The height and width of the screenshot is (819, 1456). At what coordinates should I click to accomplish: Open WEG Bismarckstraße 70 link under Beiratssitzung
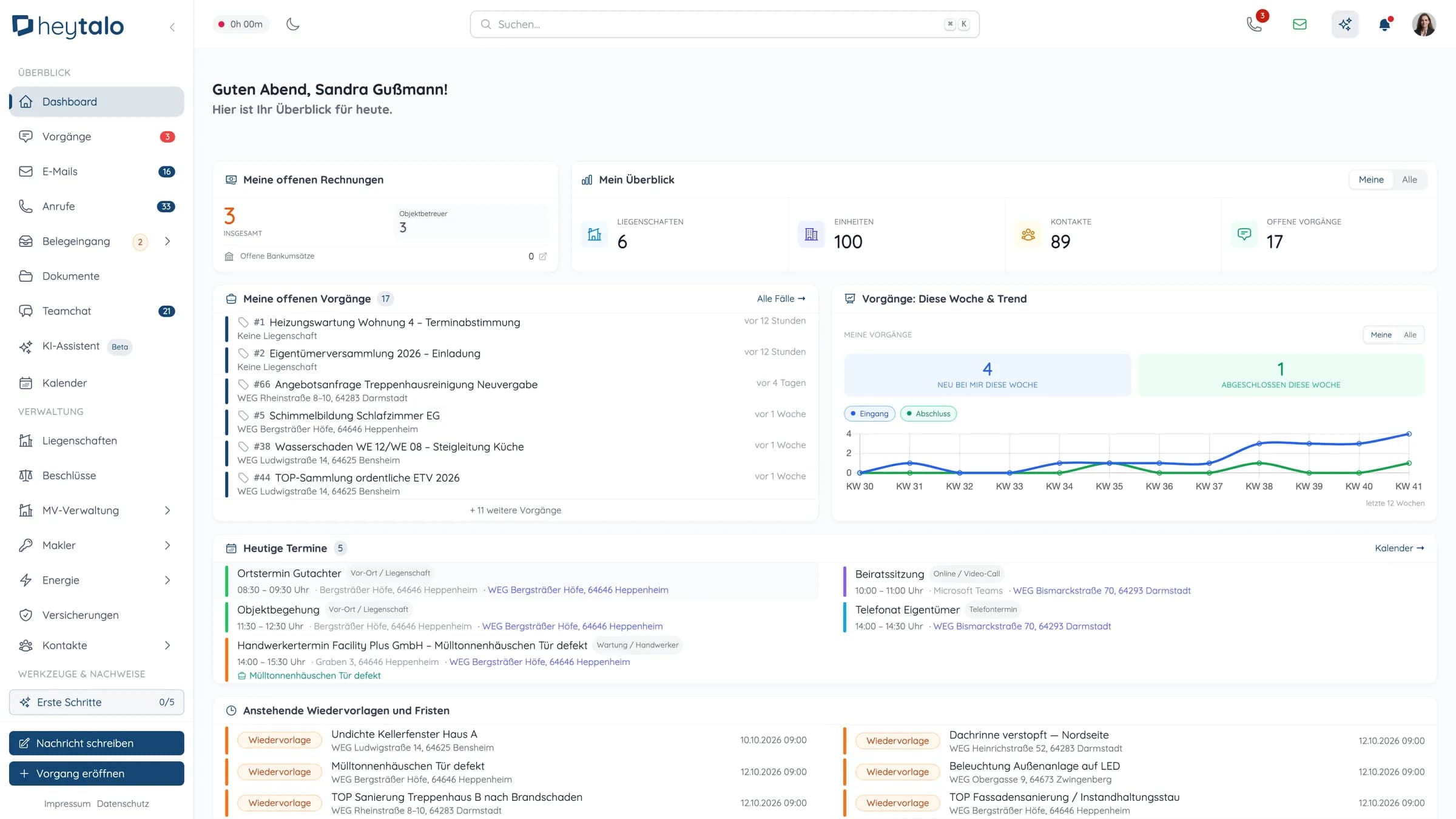tap(1102, 590)
